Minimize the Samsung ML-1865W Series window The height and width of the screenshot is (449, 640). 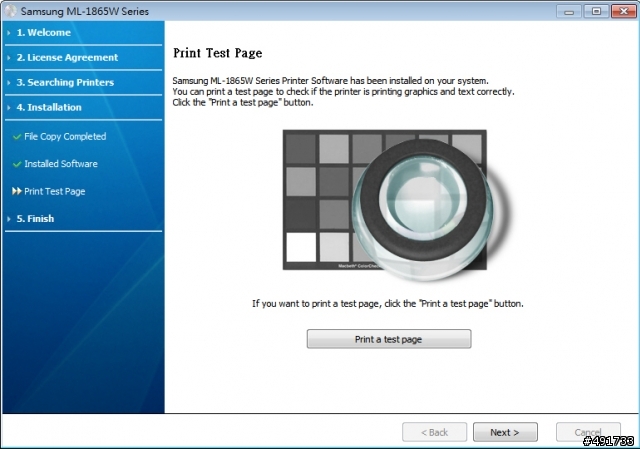569,11
